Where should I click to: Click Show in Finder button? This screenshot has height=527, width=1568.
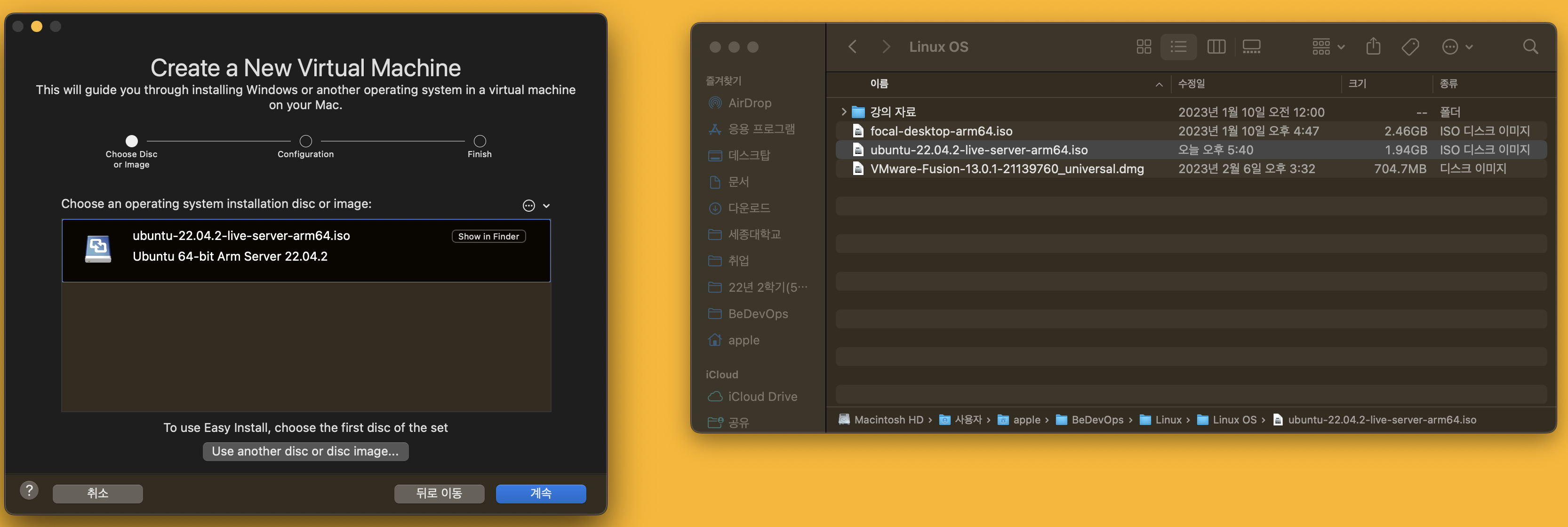point(488,236)
